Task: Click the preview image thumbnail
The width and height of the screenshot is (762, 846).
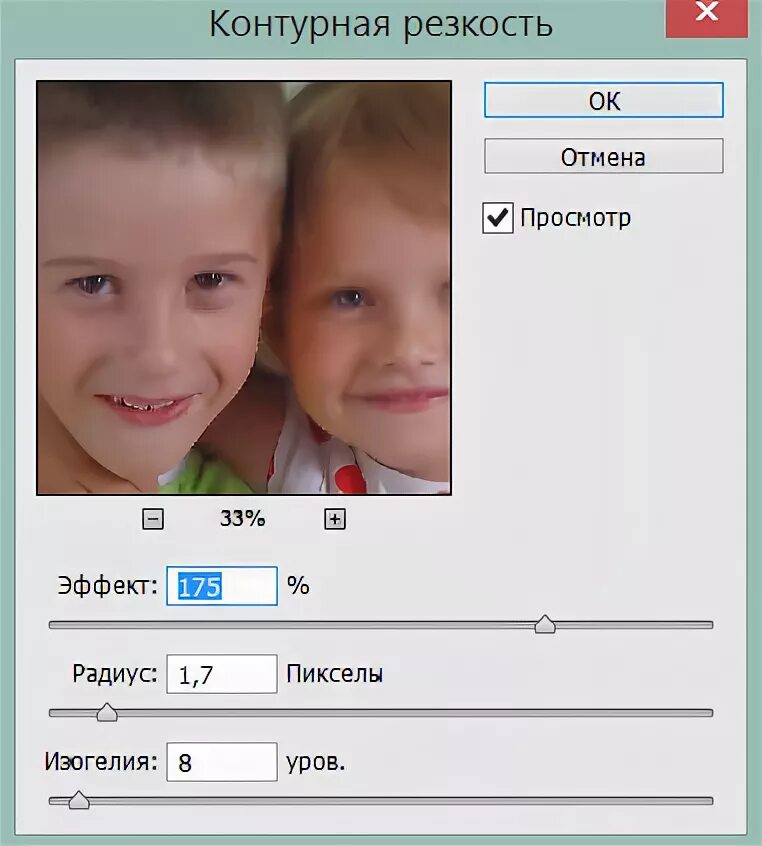Action: tap(244, 288)
